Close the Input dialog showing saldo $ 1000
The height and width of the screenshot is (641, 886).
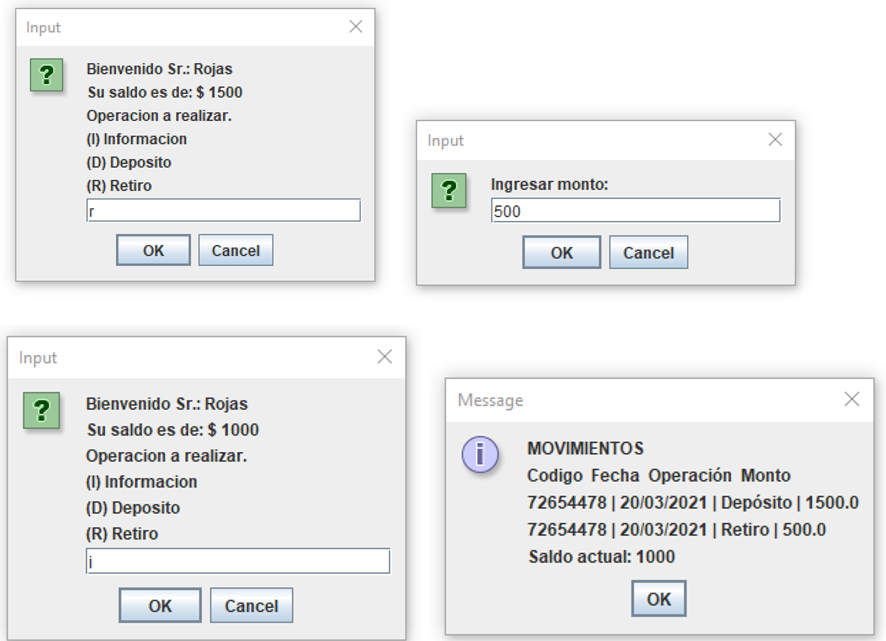[384, 357]
